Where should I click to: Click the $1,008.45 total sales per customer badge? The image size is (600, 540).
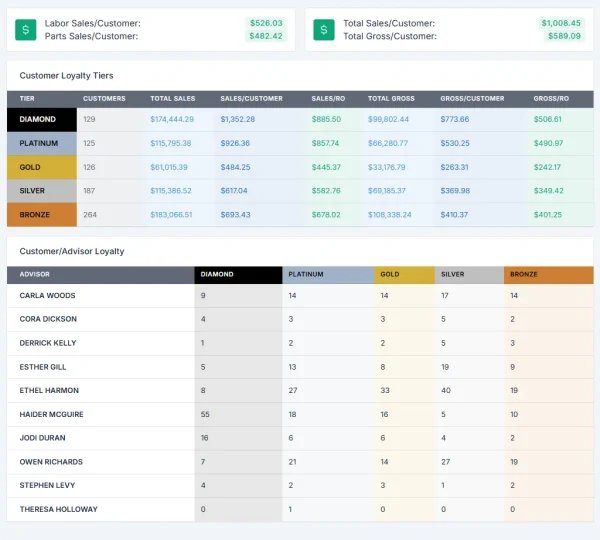(x=560, y=23)
